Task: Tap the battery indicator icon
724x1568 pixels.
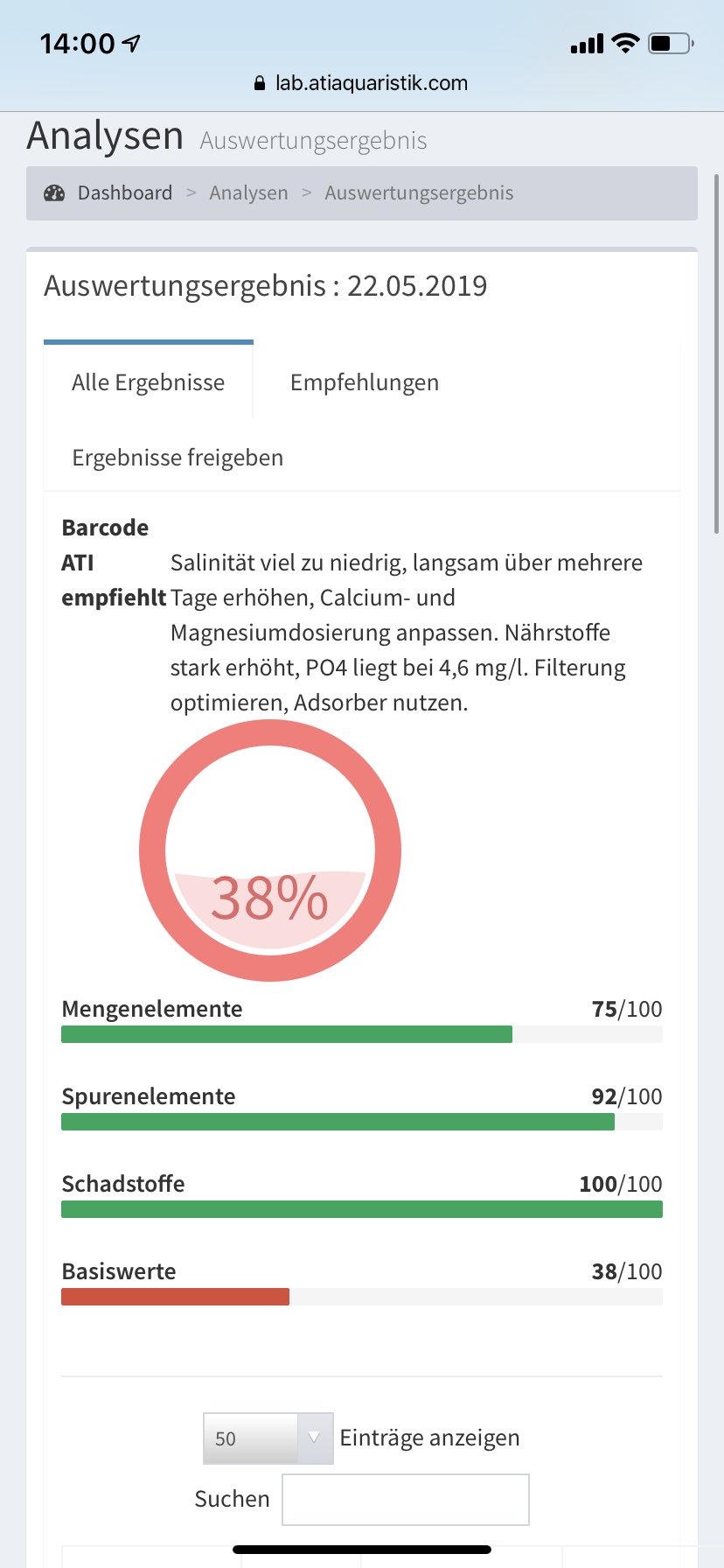Action: 671,43
